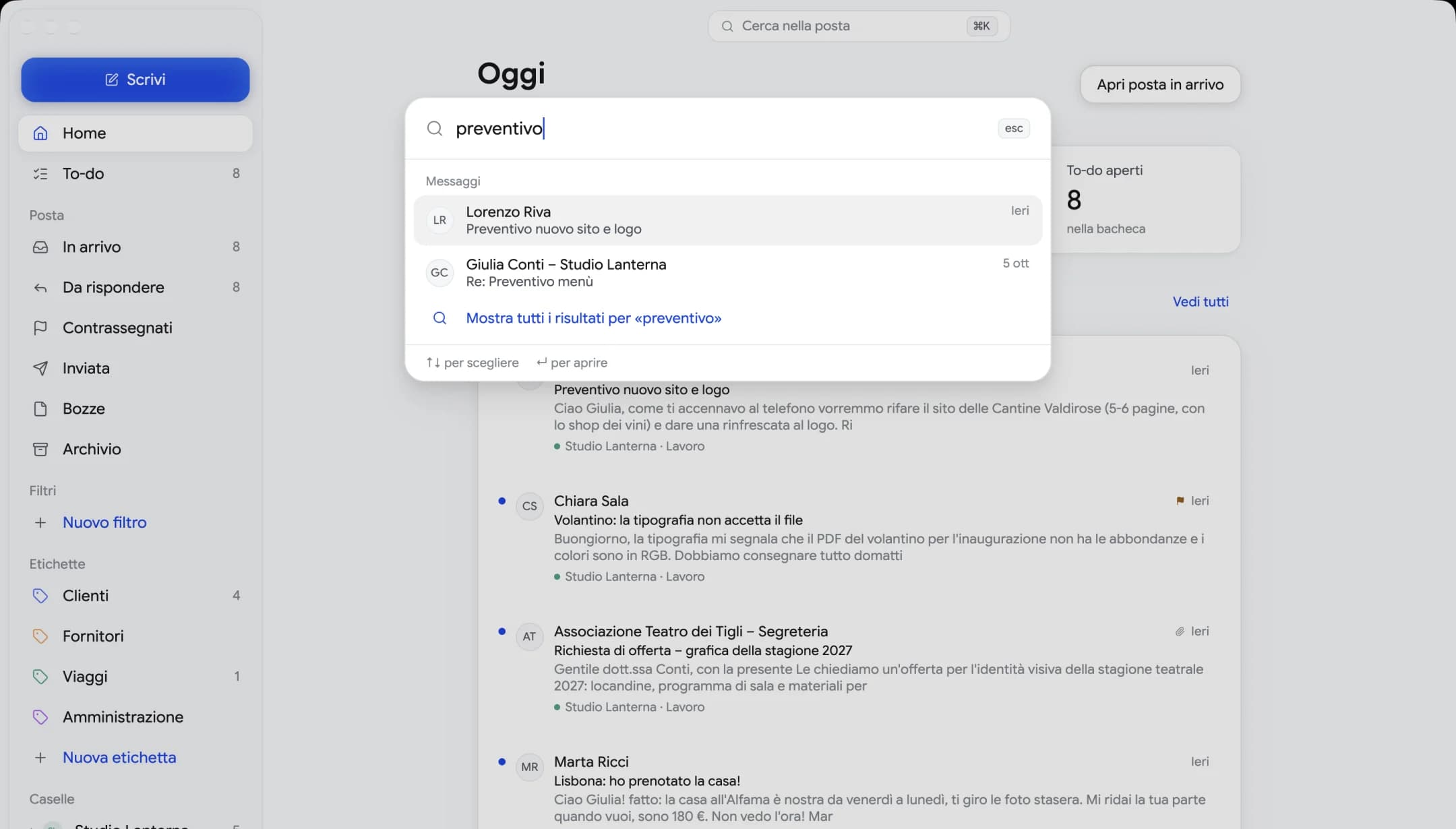This screenshot has width=1456, height=829.
Task: Open the To-do list in sidebar
Action: tap(135, 174)
